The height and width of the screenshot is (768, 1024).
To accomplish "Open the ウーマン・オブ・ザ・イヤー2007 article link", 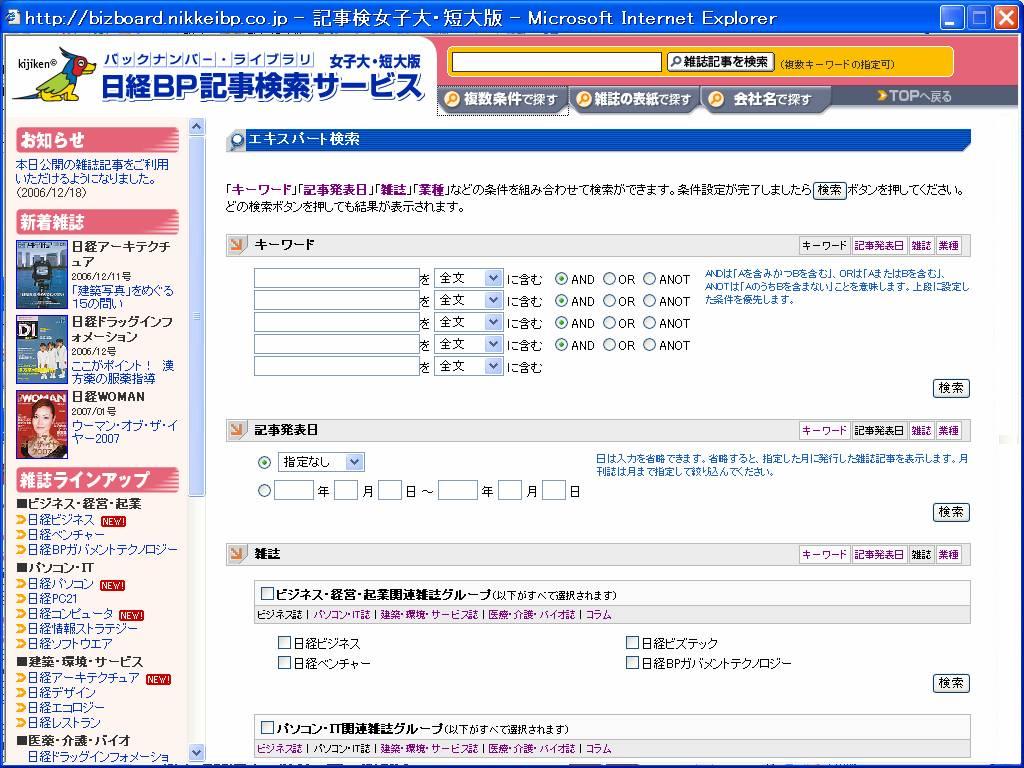I will click(124, 432).
